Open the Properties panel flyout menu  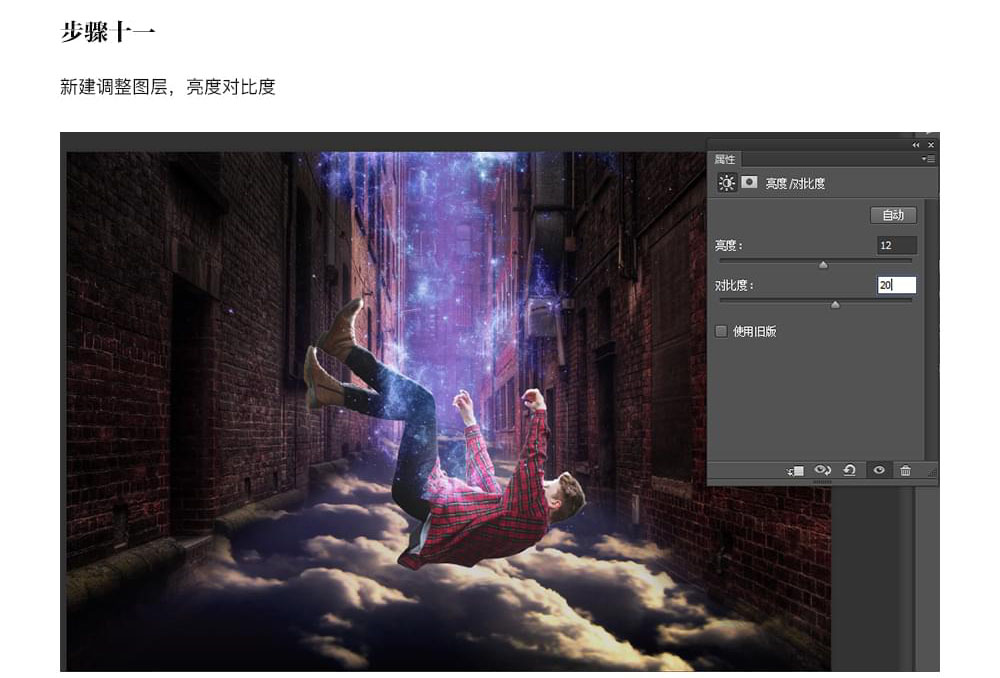(x=929, y=159)
